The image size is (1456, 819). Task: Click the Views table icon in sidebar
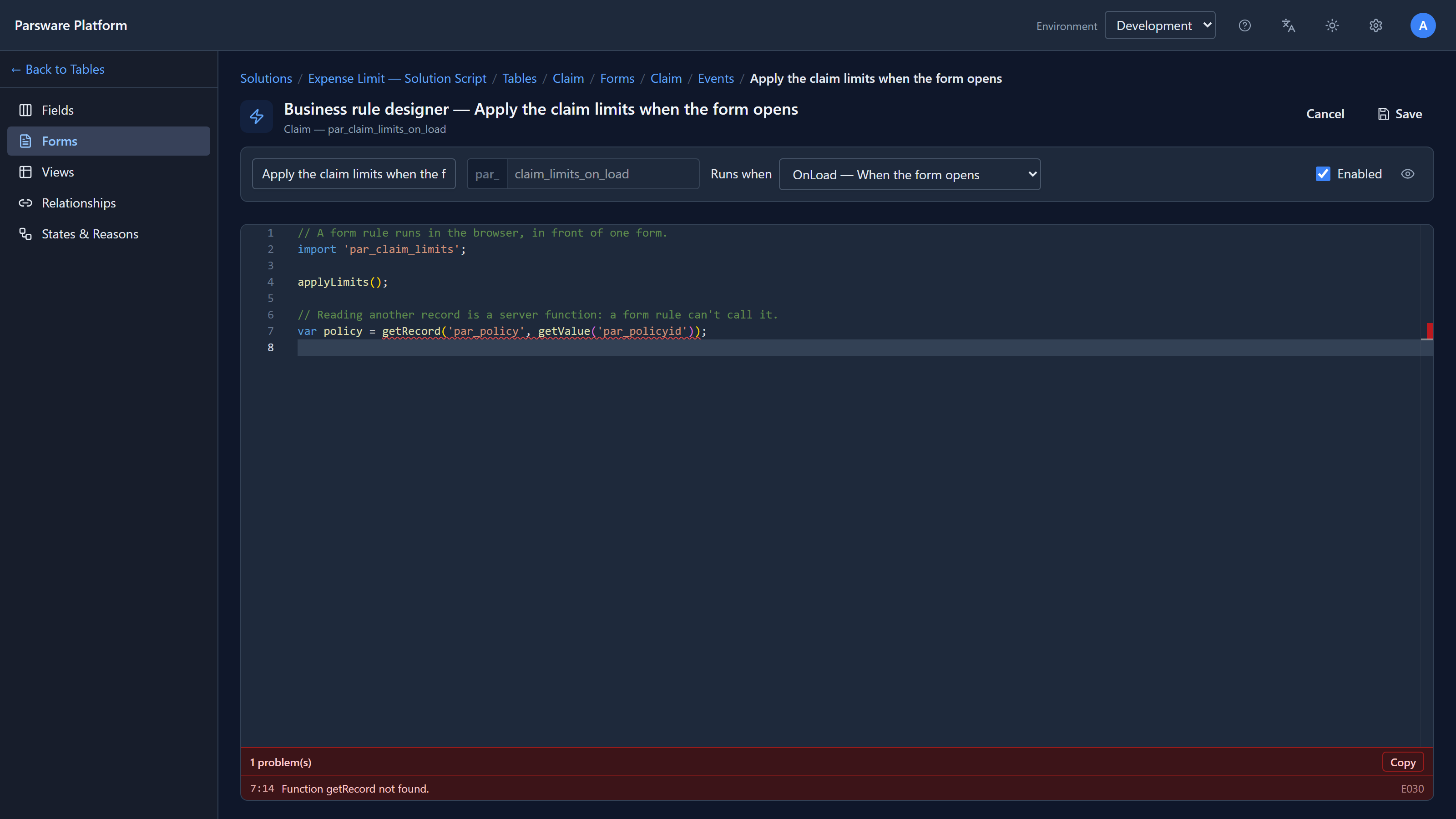click(25, 172)
